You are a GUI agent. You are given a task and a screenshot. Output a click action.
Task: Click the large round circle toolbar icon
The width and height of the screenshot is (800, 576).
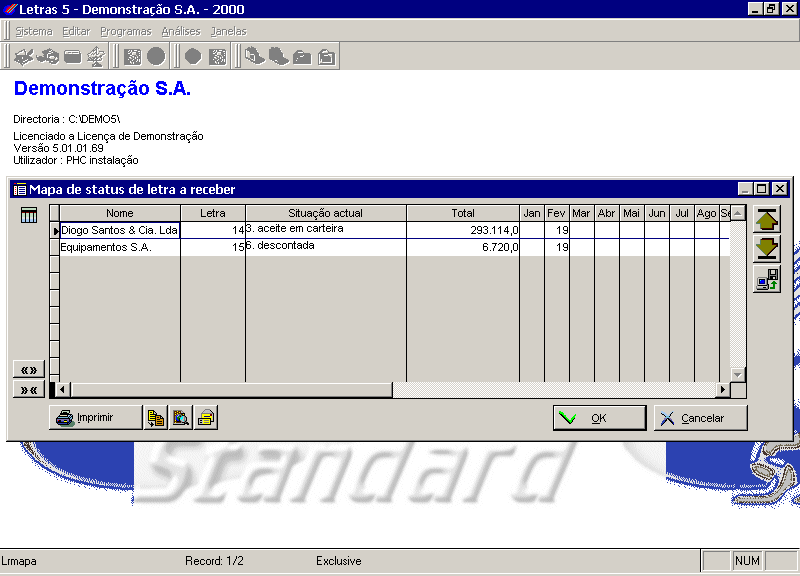[156, 56]
